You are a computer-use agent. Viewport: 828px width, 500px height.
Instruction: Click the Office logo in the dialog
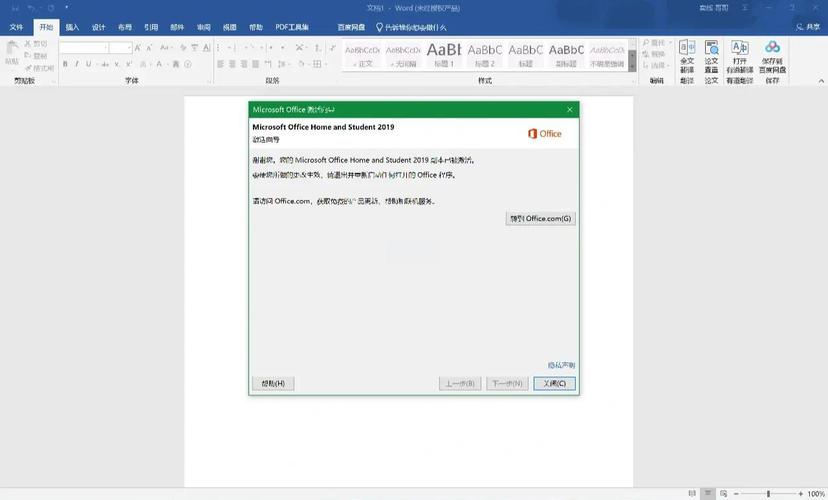point(544,134)
